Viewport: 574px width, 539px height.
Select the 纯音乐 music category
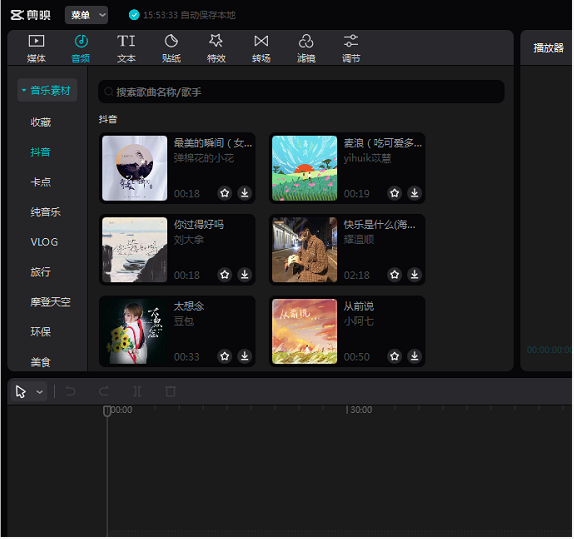pos(45,212)
